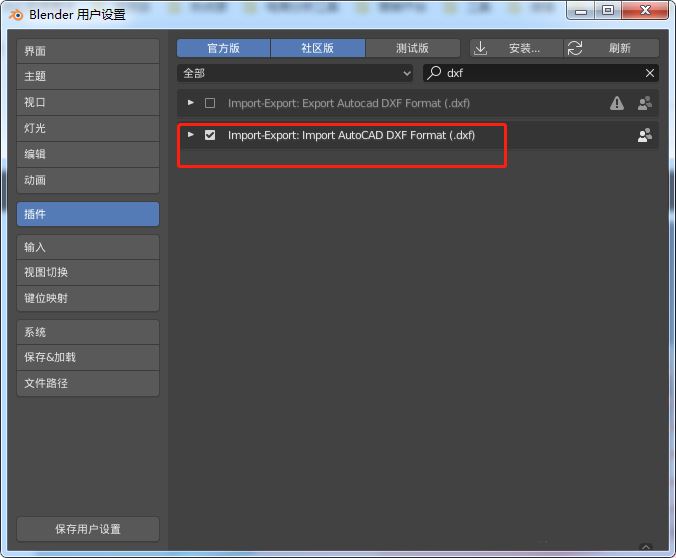Open the 键位映射 settings section
Screen dimensions: 676x558
pos(88,298)
